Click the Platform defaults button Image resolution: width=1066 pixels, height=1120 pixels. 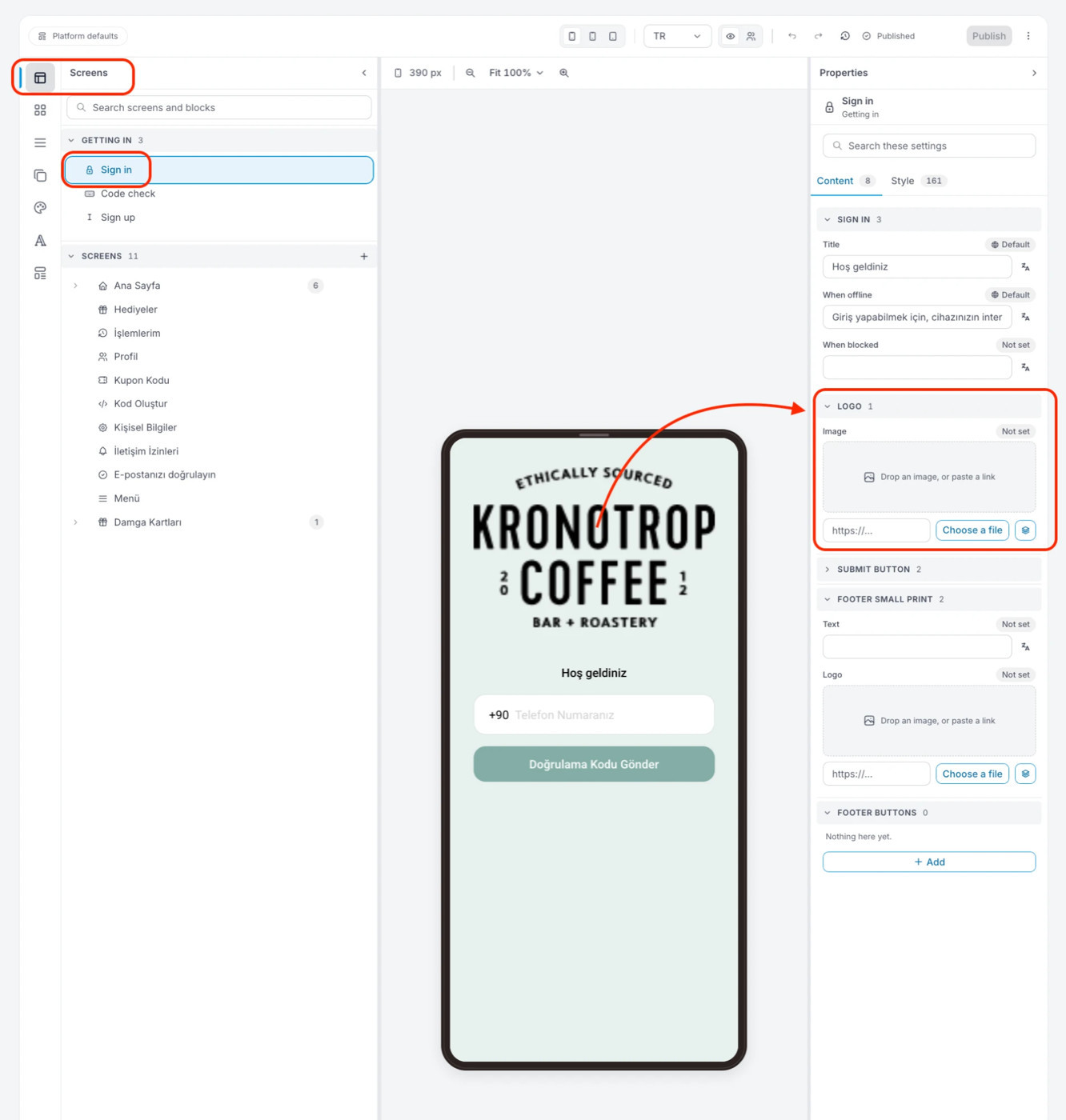(x=78, y=36)
